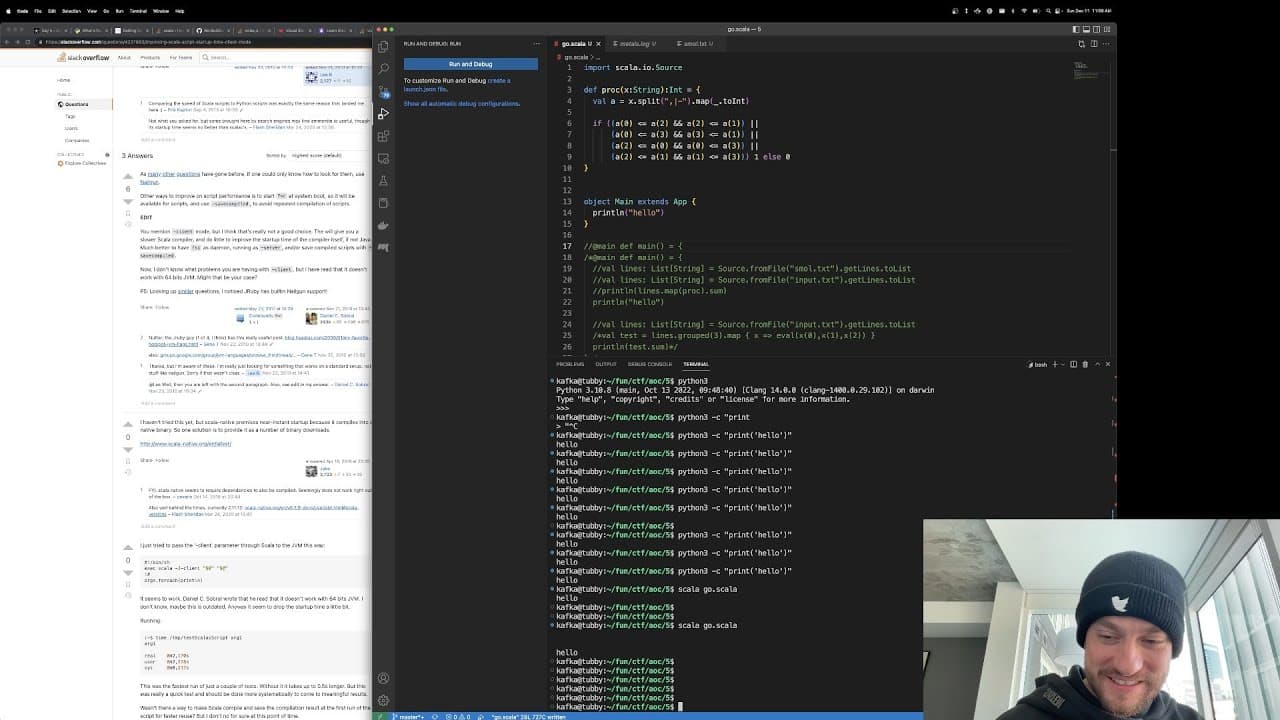Open the new terminal launch profile dropdown
Screen dimensions: 1280x720
click(1063, 364)
